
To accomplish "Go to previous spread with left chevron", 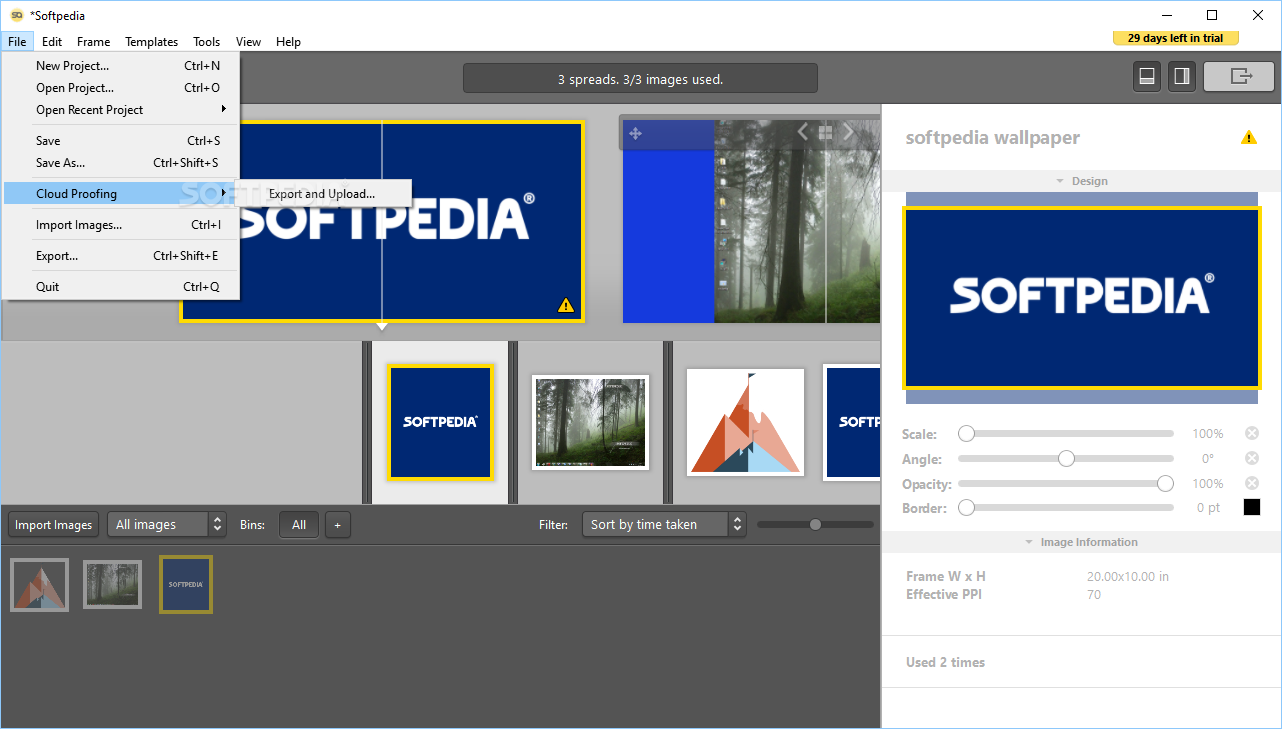I will point(803,132).
